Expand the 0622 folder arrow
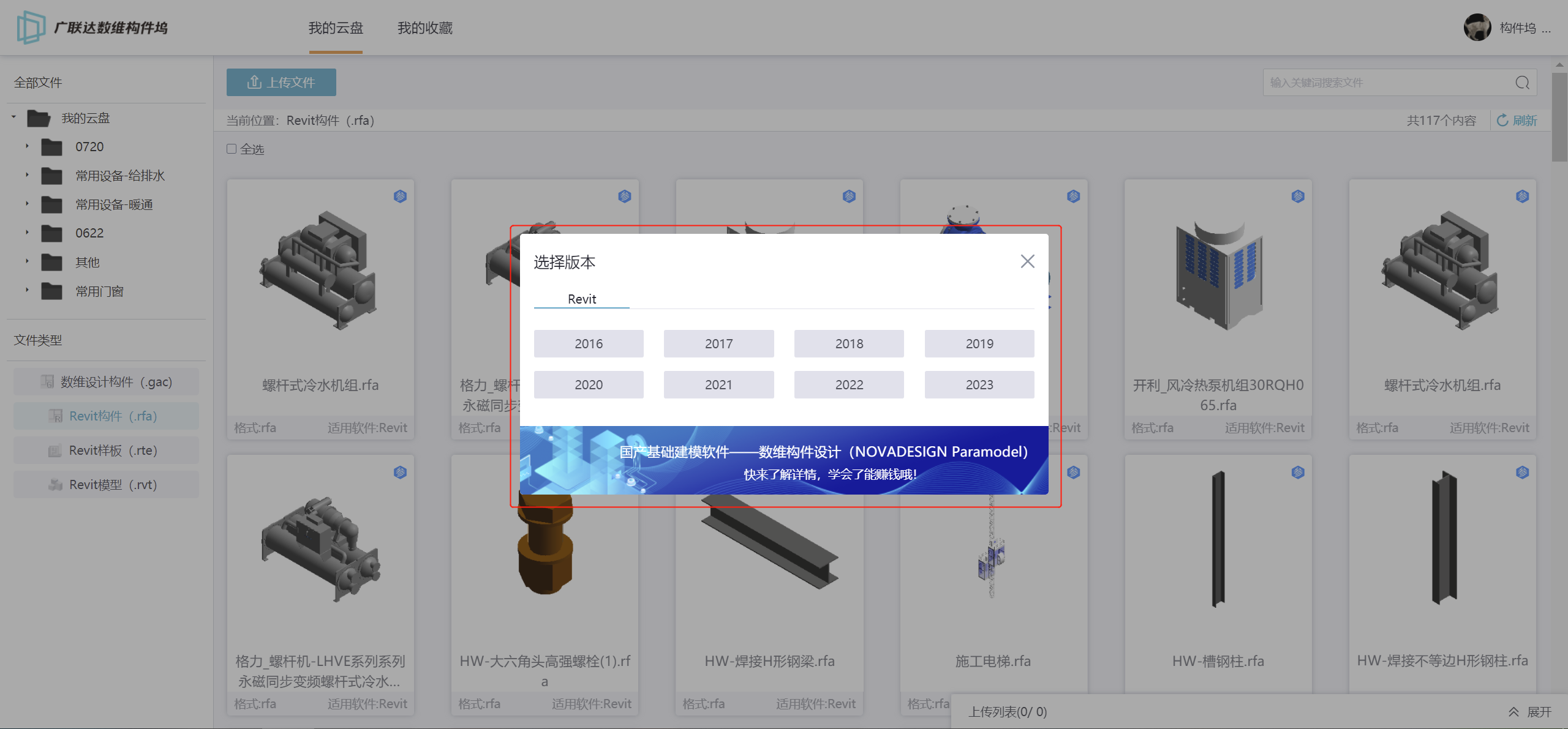This screenshot has height=729, width=1568. point(27,233)
